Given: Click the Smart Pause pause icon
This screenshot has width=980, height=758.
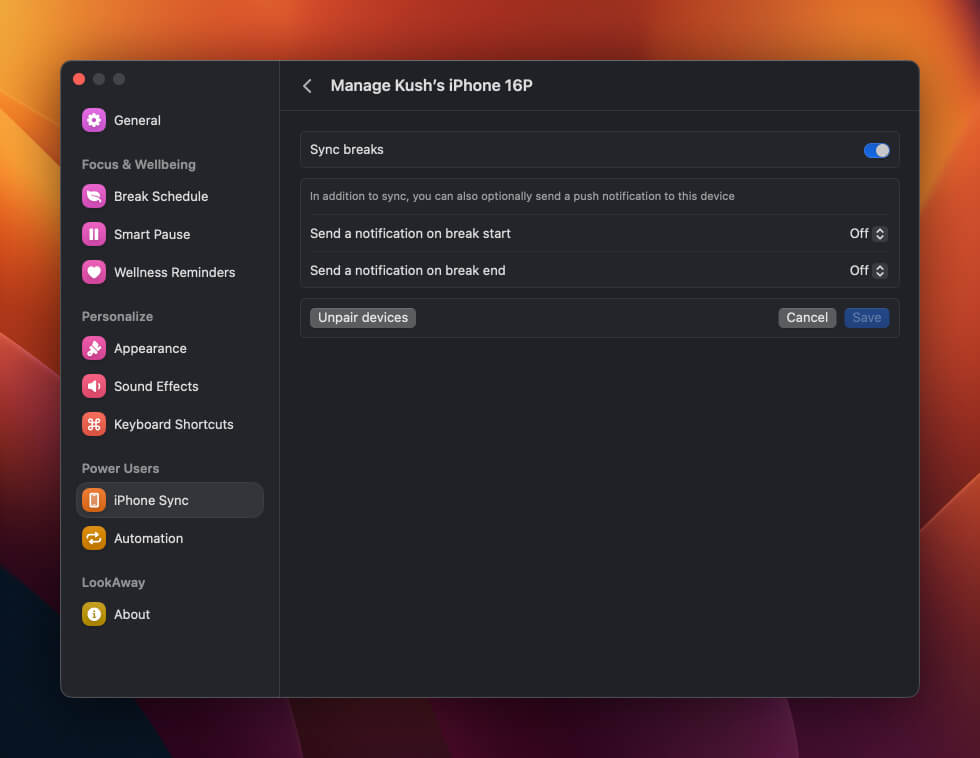Looking at the screenshot, I should pos(93,234).
